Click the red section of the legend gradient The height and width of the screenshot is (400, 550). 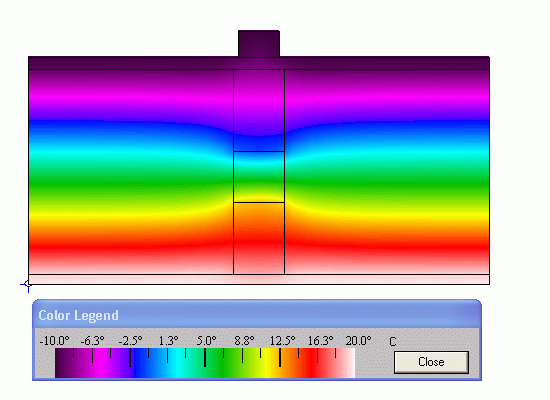[x=312, y=363]
